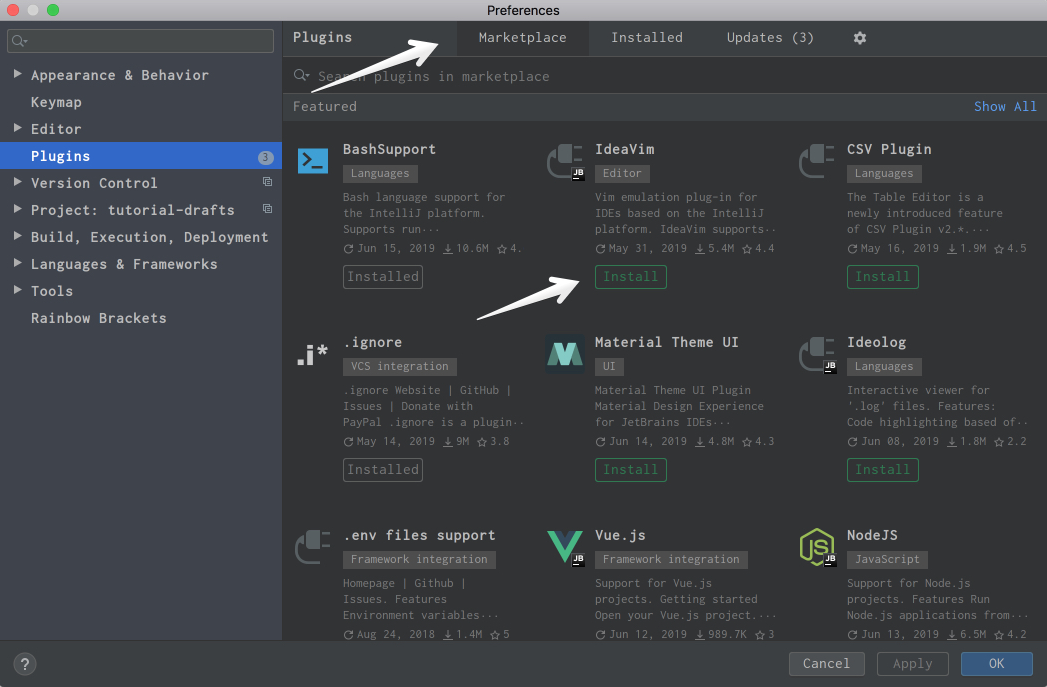
Task: Click the Material Theme UI tag labeled UI
Action: [x=609, y=367]
